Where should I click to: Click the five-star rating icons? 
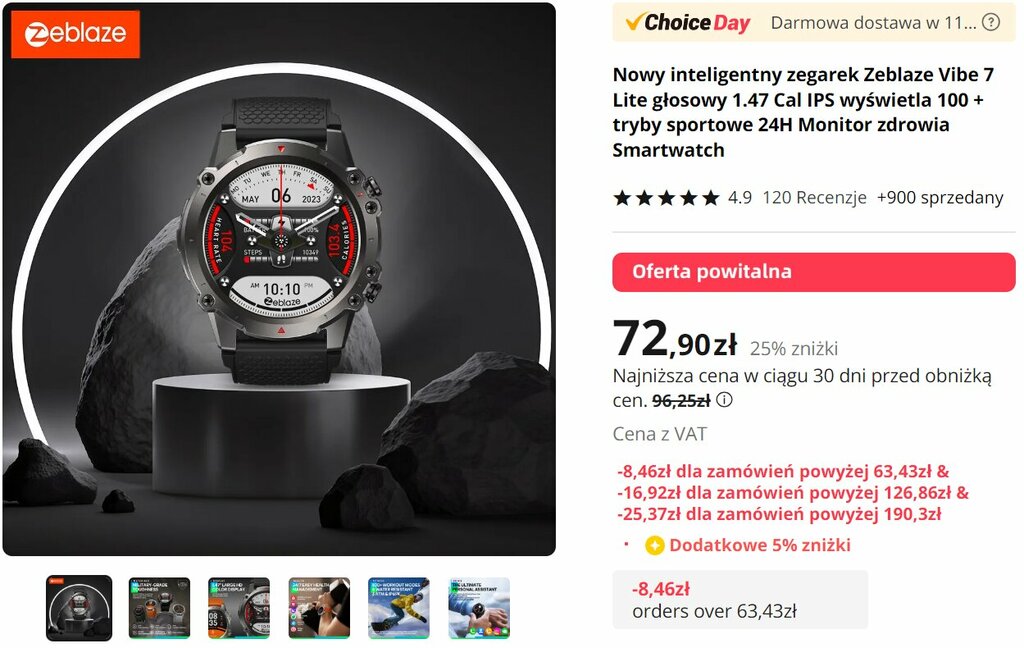pos(666,197)
